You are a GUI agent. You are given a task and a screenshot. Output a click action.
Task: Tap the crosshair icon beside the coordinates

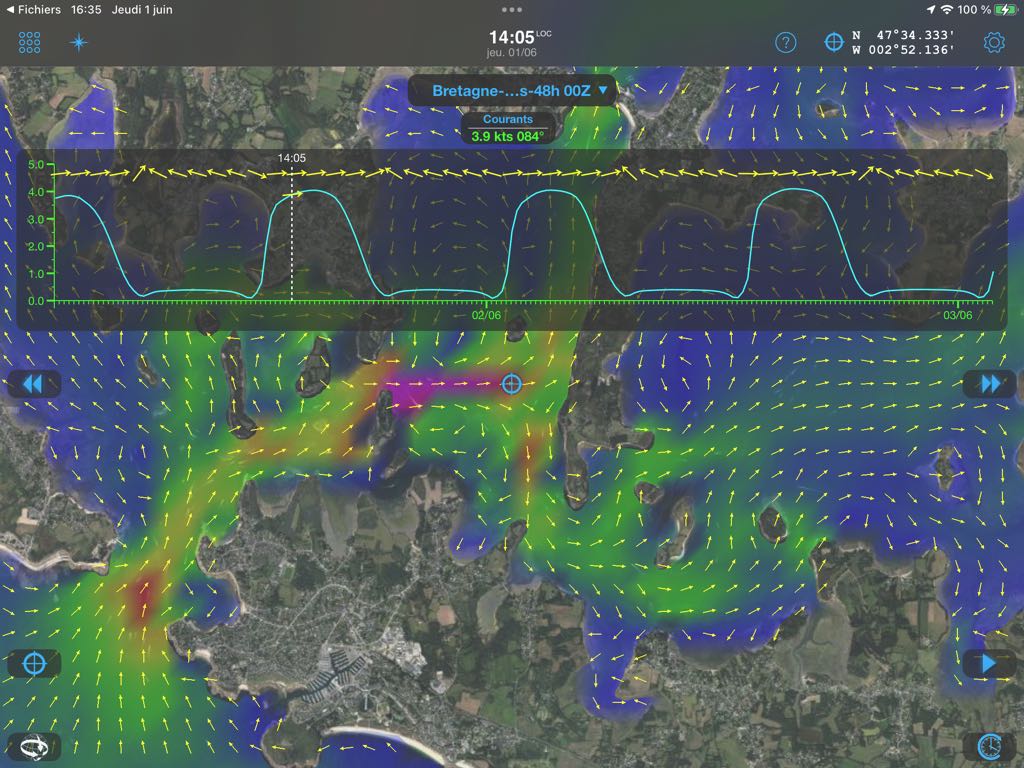pyautogui.click(x=833, y=42)
